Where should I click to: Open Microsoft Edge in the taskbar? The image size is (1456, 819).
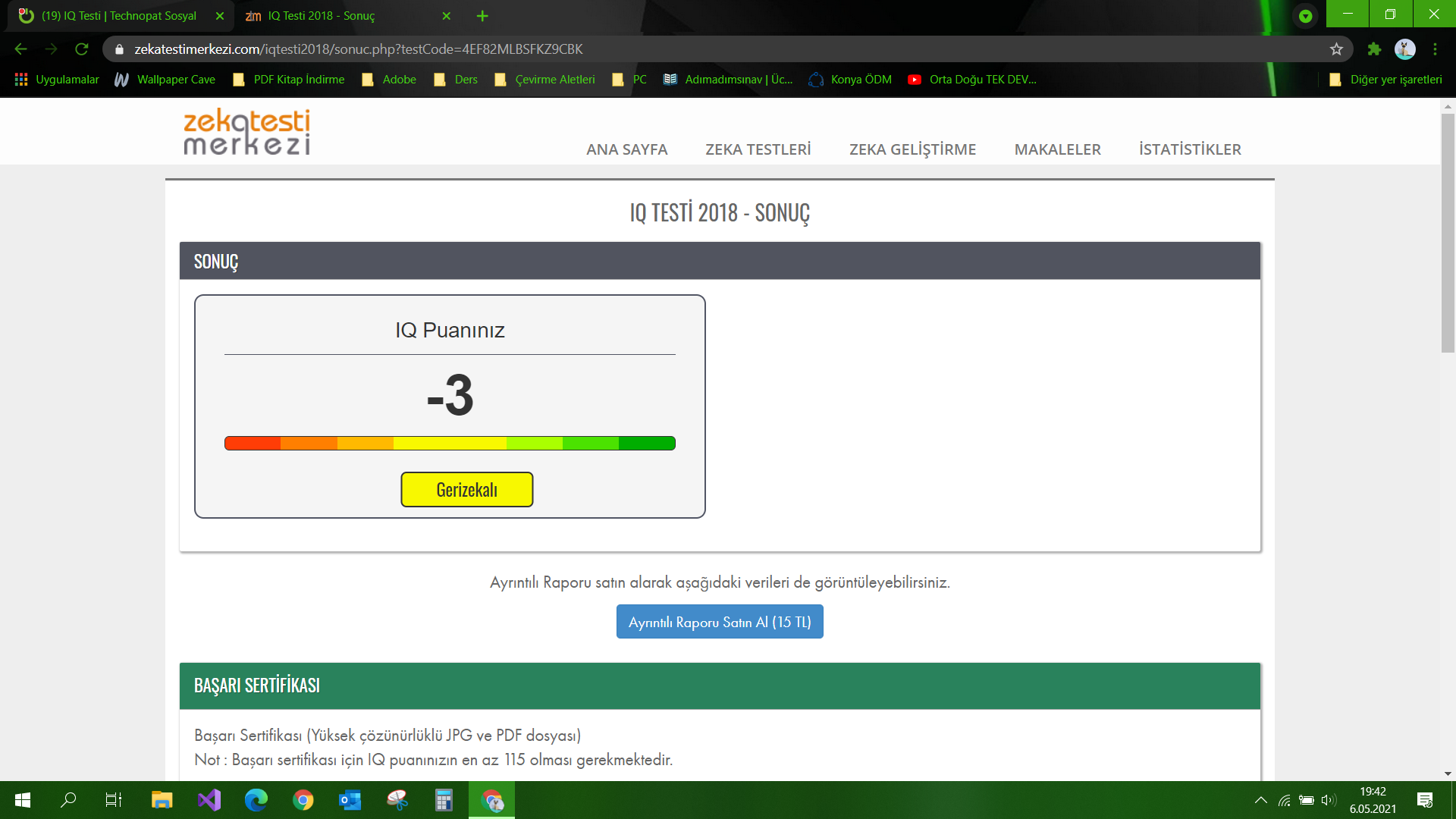(x=256, y=800)
